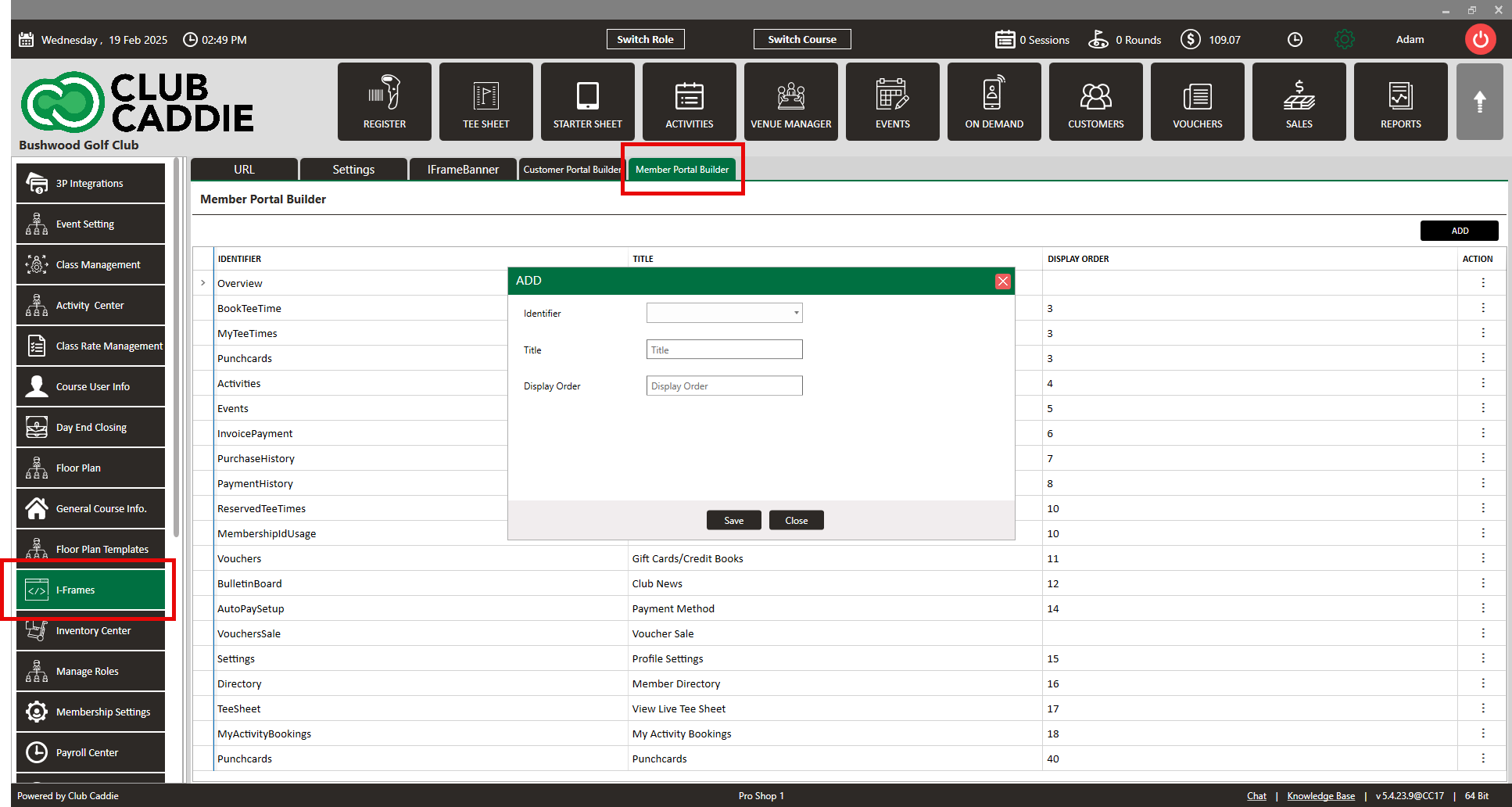1512x807 pixels.
Task: Click the Title input field
Action: pyautogui.click(x=725, y=350)
